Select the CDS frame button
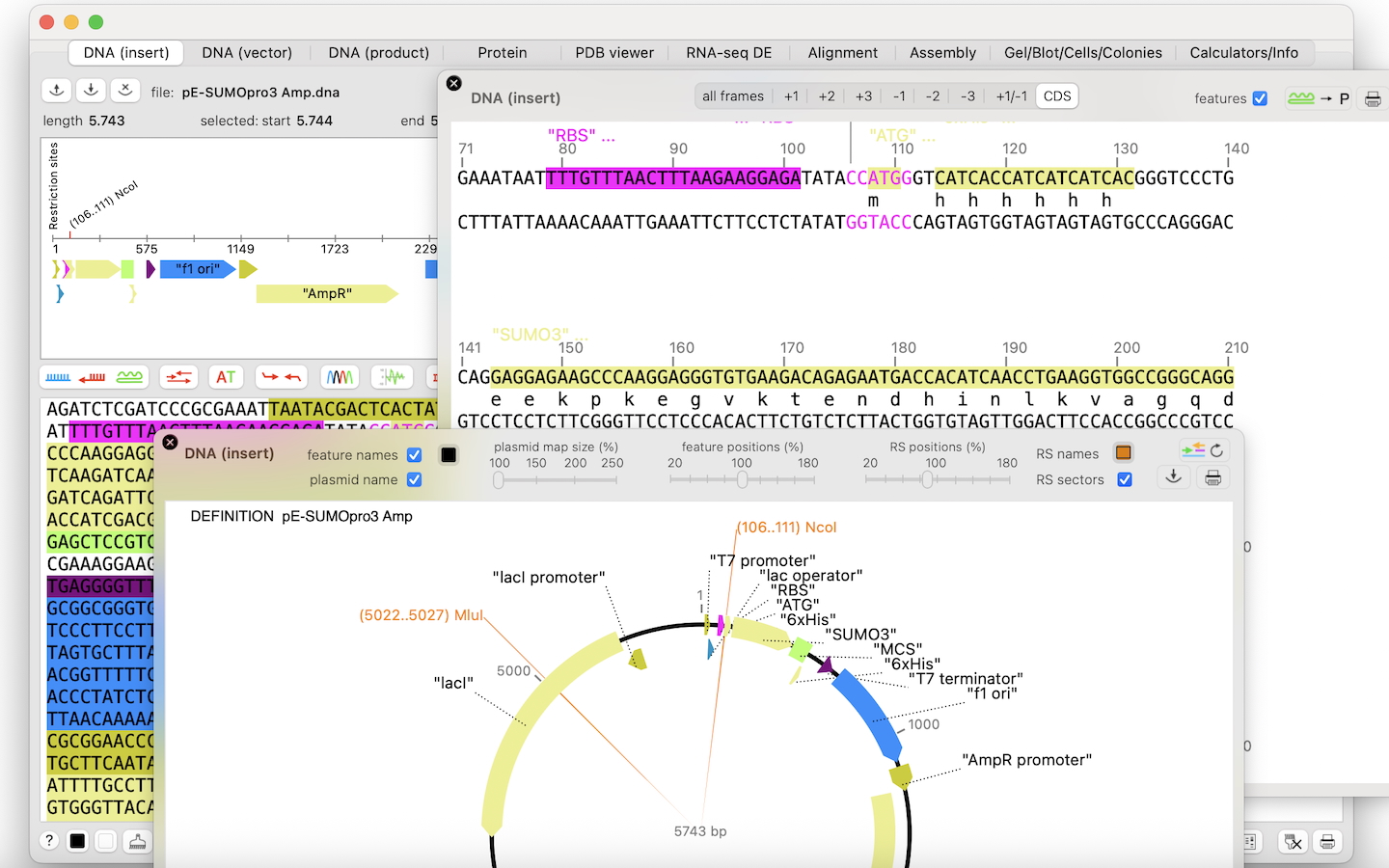The height and width of the screenshot is (868, 1389). tap(1057, 96)
